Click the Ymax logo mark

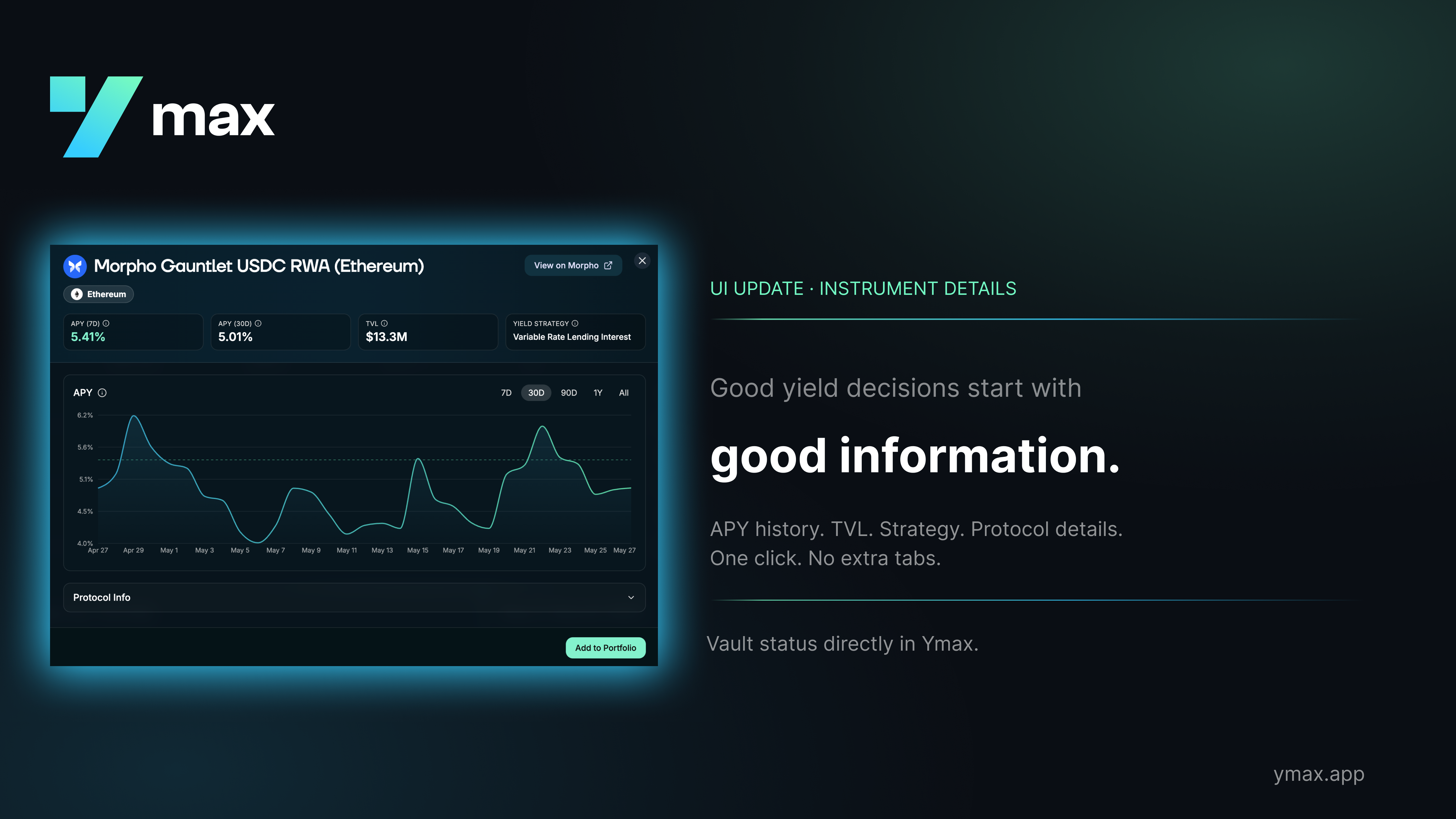click(97, 116)
